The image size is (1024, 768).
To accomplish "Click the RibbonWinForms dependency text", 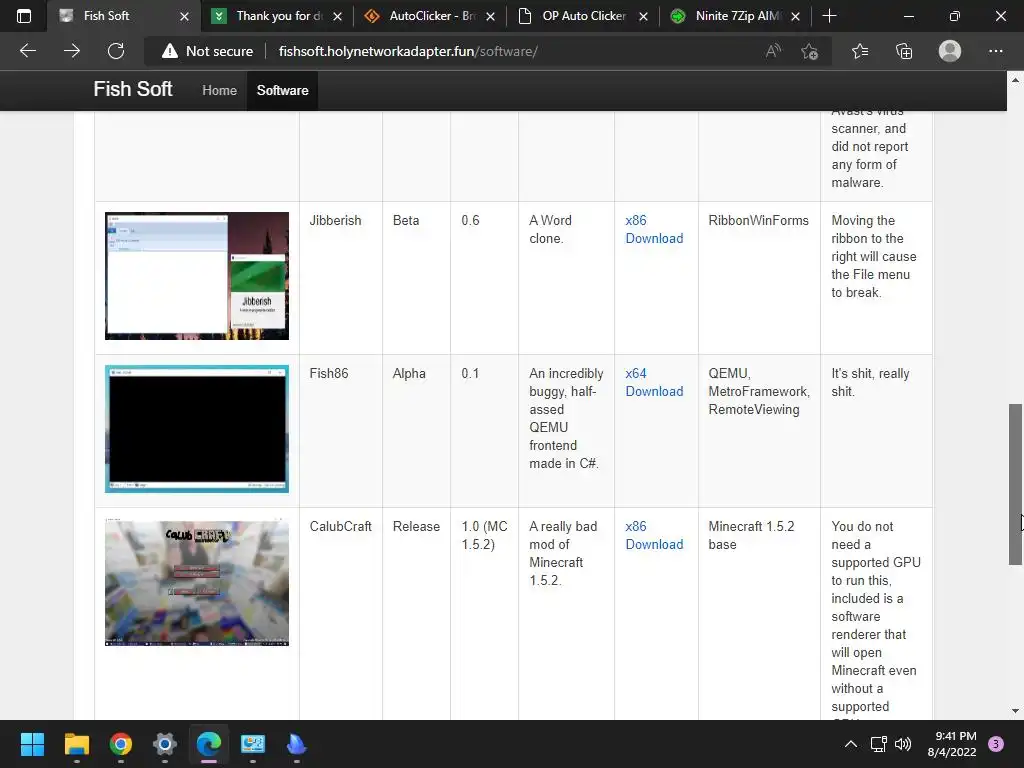I will click(x=758, y=220).
